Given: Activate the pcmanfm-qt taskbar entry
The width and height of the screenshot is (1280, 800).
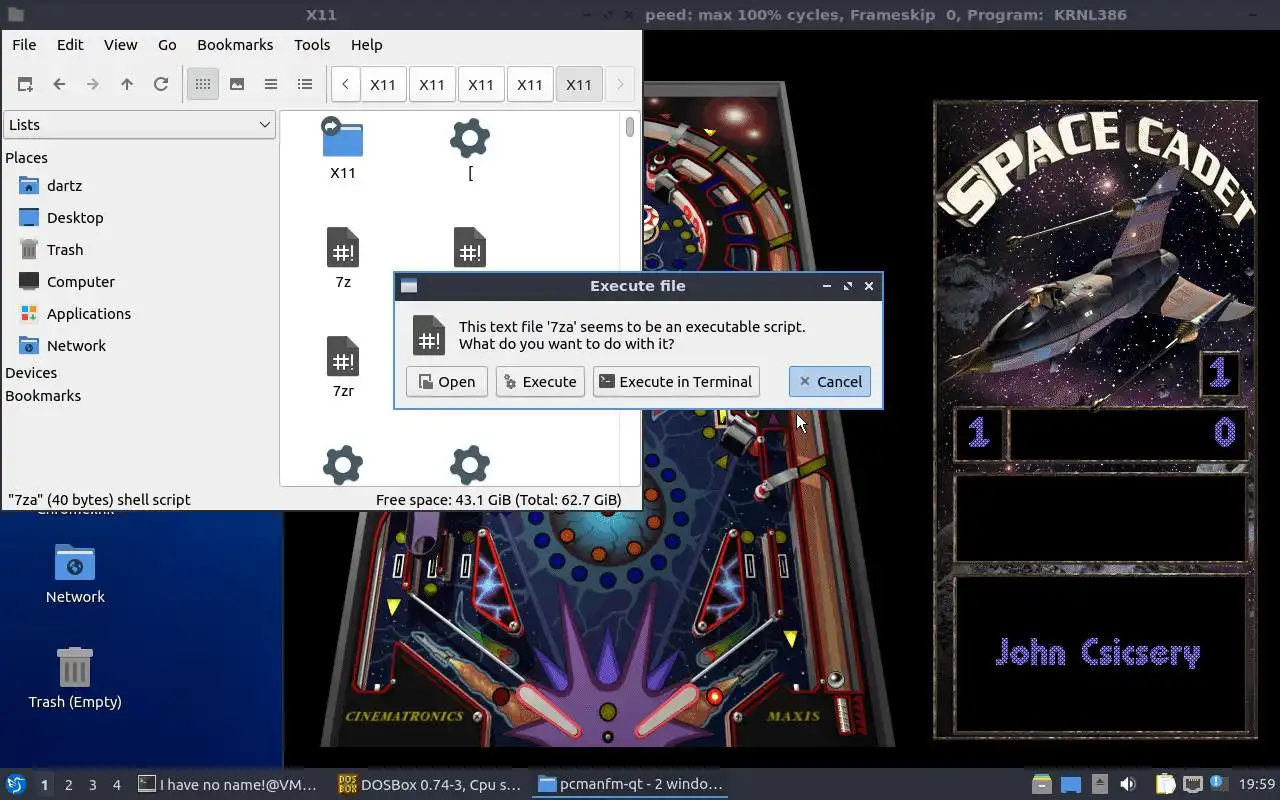Looking at the screenshot, I should (x=632, y=785).
